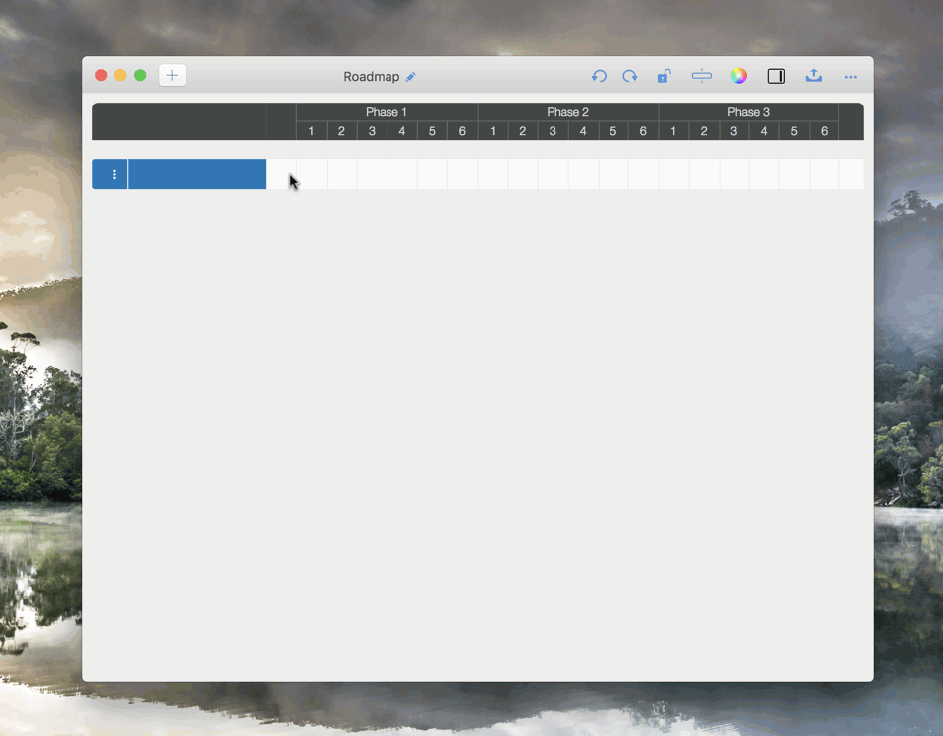Click column 1 header under Phase 2

tap(493, 131)
